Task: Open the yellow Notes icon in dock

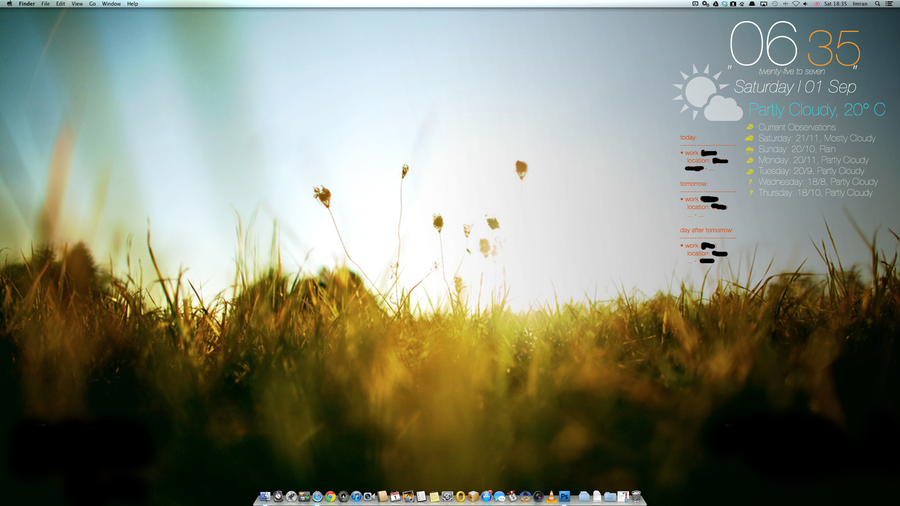Action: tap(434, 497)
